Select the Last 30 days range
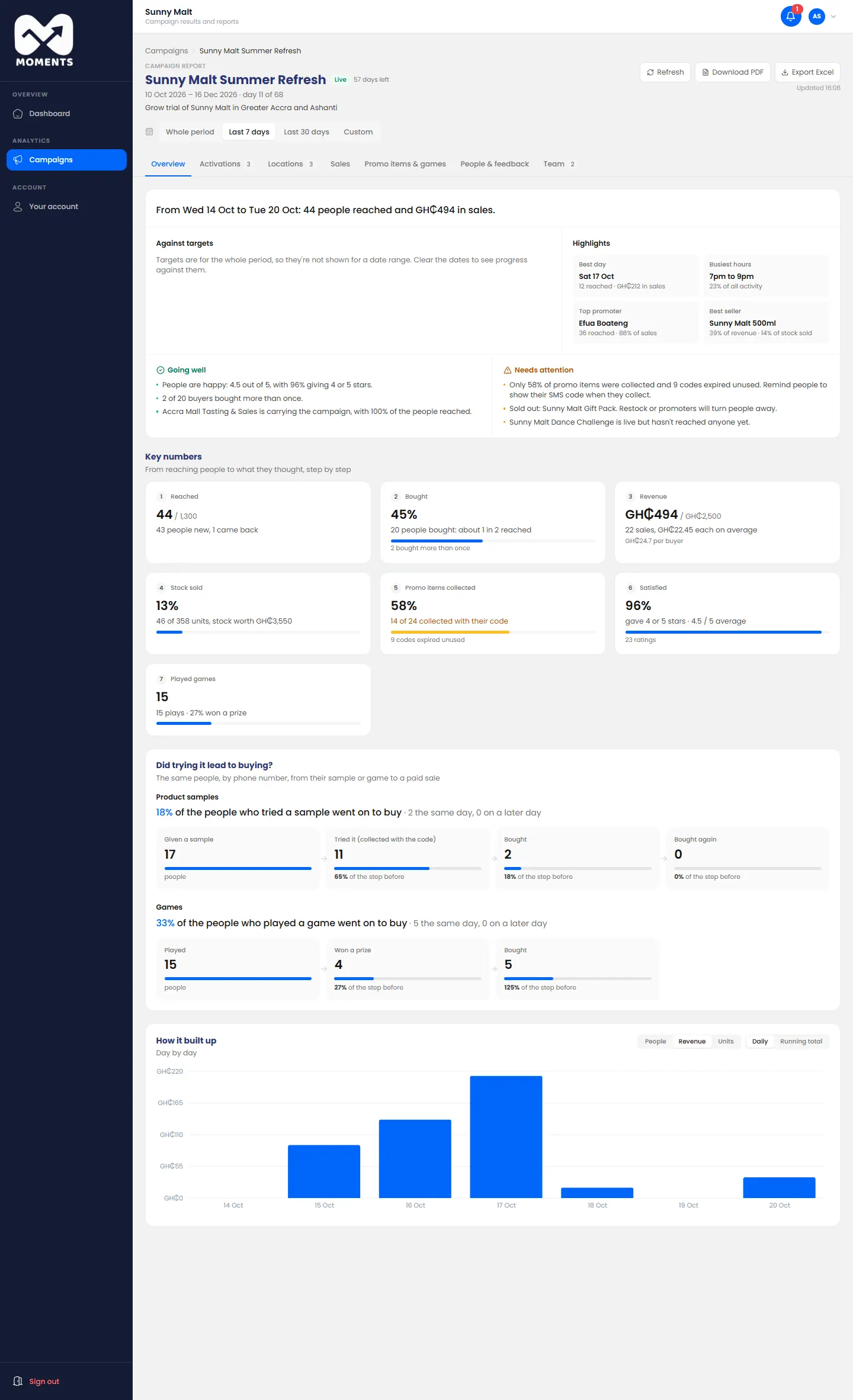Screen dimensions: 853x1400 tap(306, 132)
